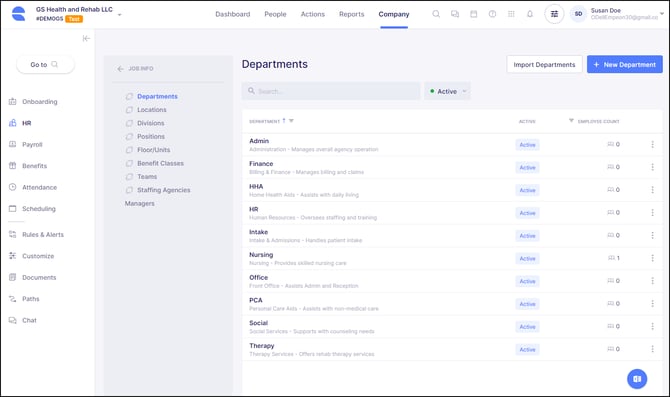Expand the GS Health and Rehab company dropdown
Image resolution: width=670 pixels, height=397 pixels.
point(120,15)
